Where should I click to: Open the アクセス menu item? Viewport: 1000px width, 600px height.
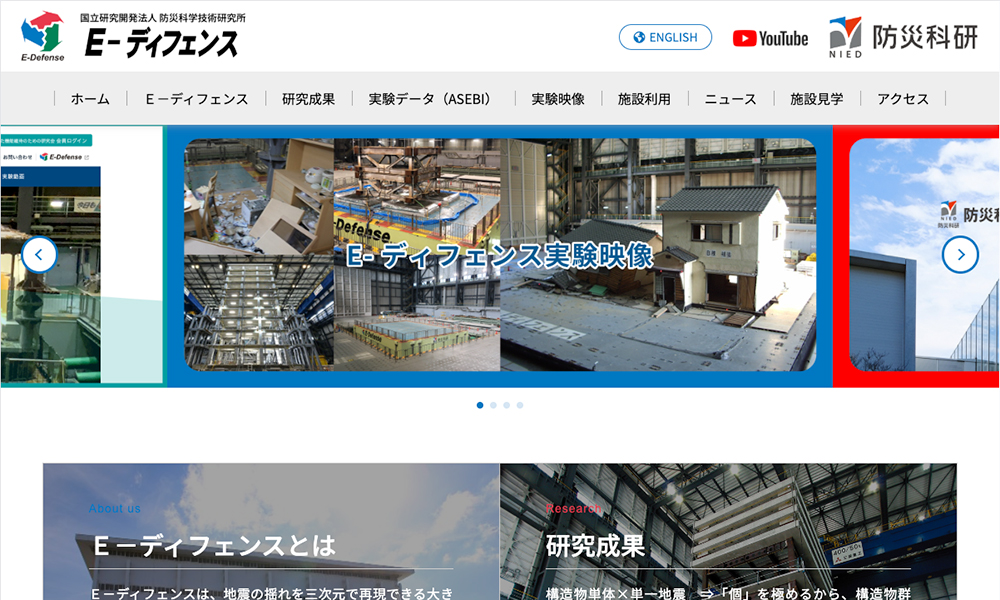(903, 99)
